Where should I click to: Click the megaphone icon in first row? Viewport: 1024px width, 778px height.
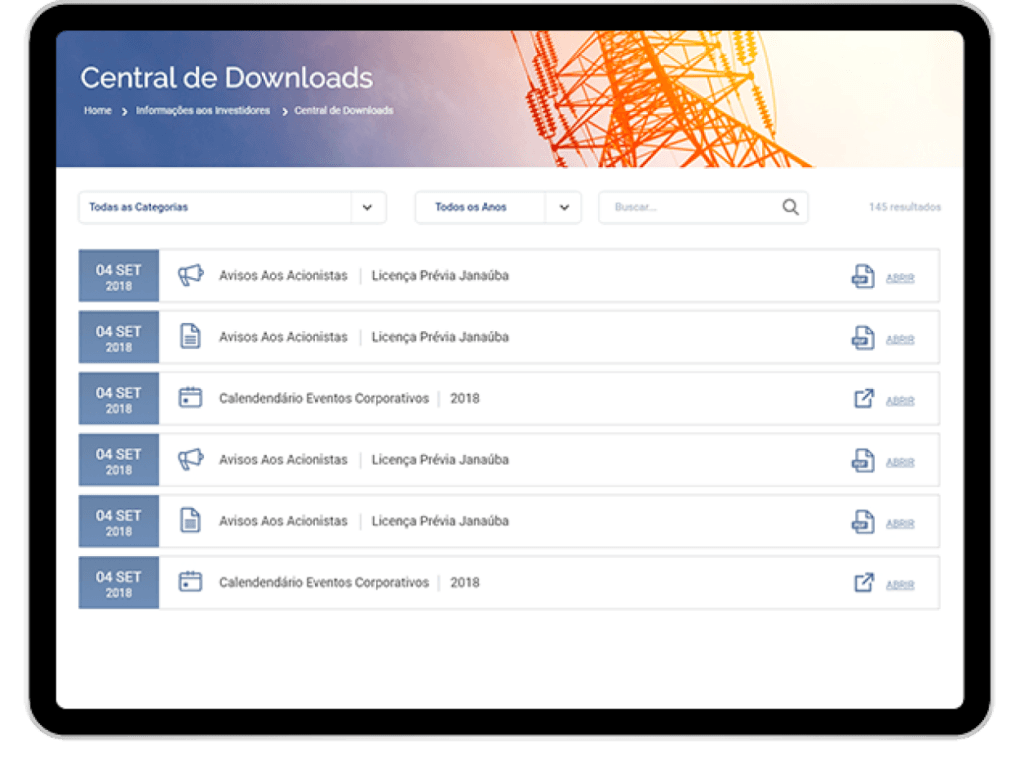(190, 275)
